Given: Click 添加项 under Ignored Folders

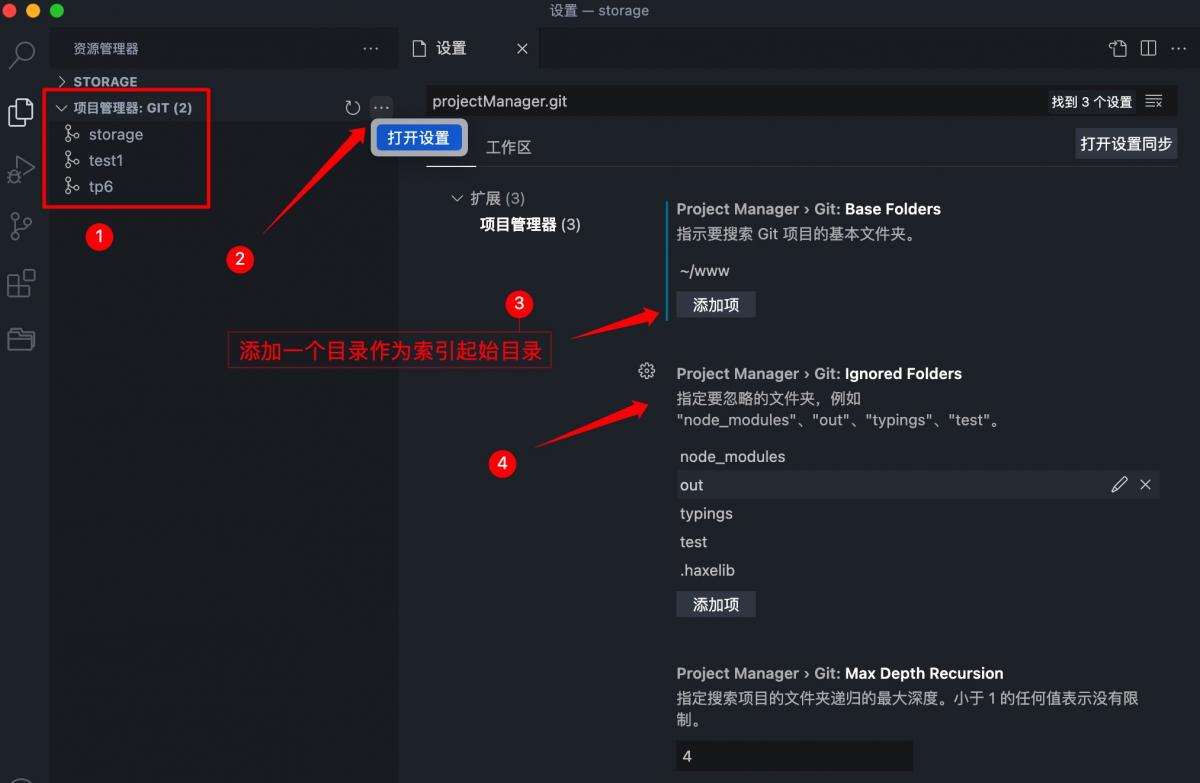Looking at the screenshot, I should coord(716,604).
